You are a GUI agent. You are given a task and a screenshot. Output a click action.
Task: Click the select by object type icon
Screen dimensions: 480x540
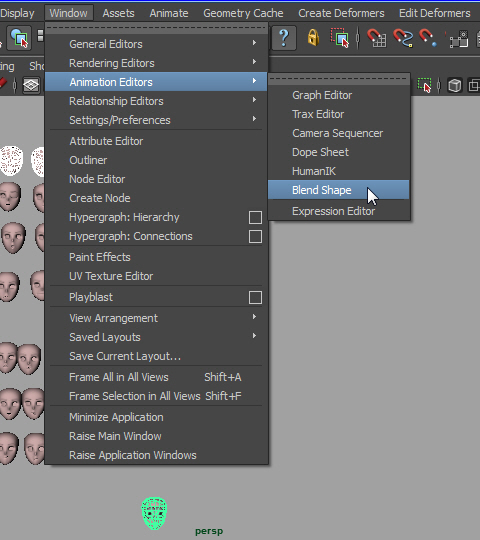click(20, 38)
